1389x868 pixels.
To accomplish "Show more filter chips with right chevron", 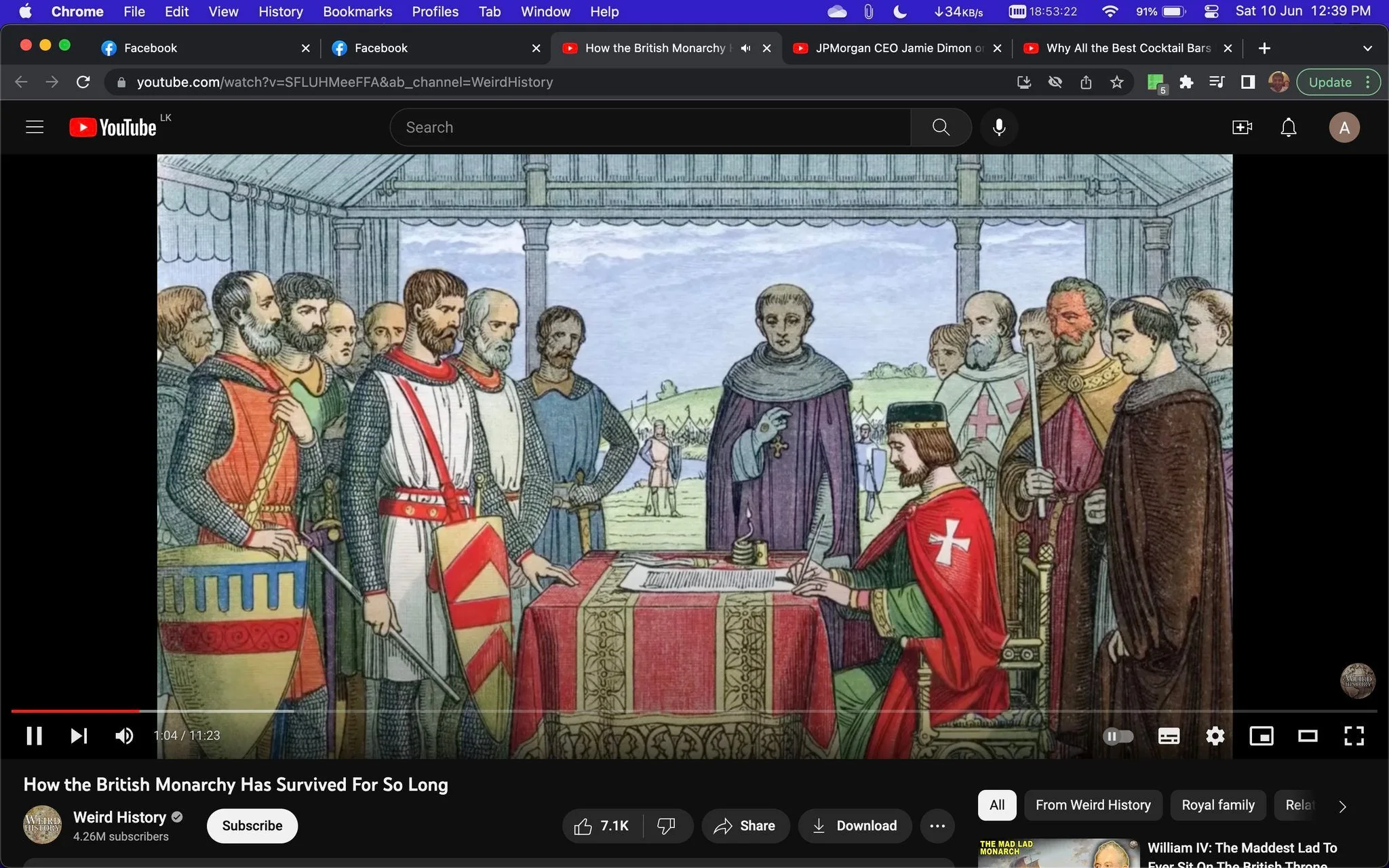I will pyautogui.click(x=1342, y=806).
